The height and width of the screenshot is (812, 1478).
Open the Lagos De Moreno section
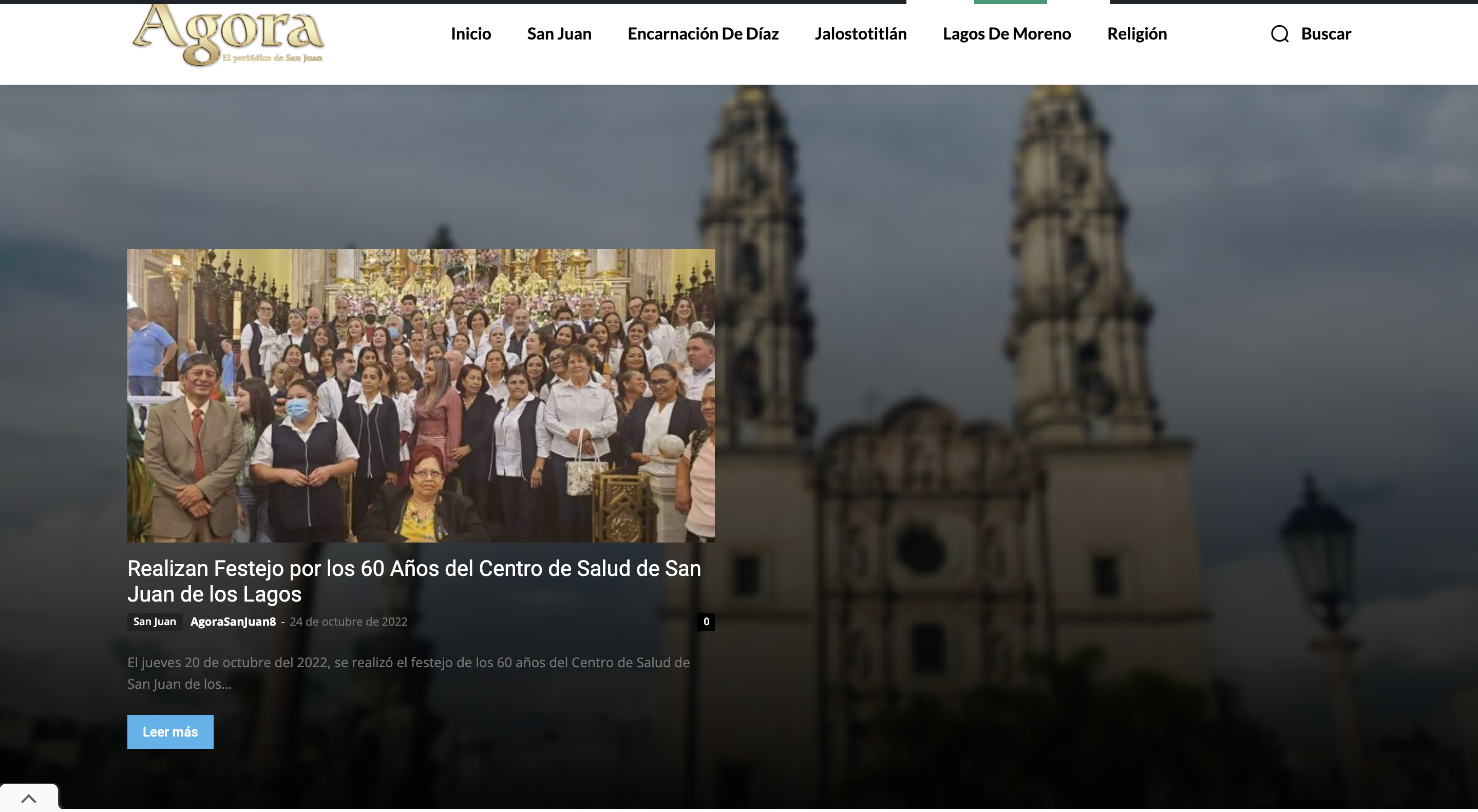(x=1007, y=34)
